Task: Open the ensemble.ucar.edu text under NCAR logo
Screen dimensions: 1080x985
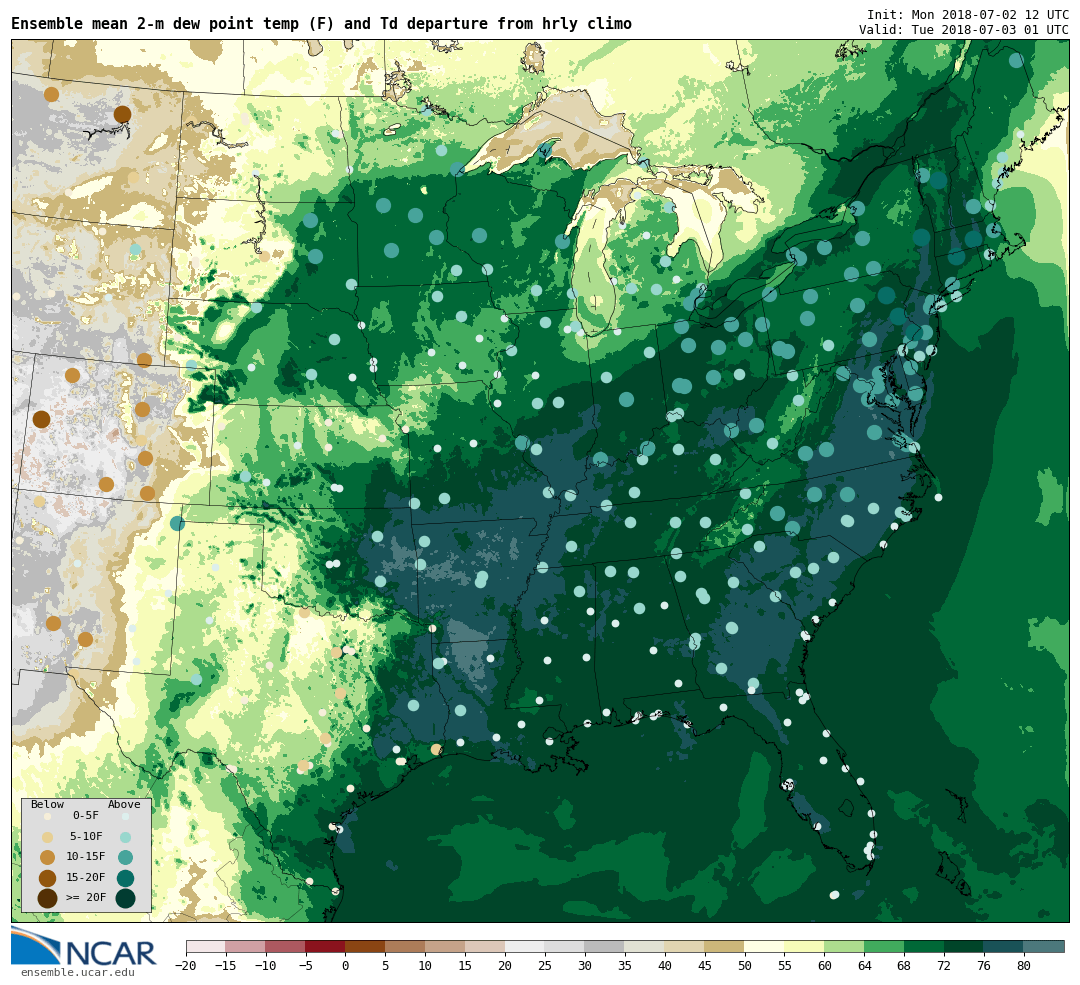Action: pyautogui.click(x=78, y=973)
